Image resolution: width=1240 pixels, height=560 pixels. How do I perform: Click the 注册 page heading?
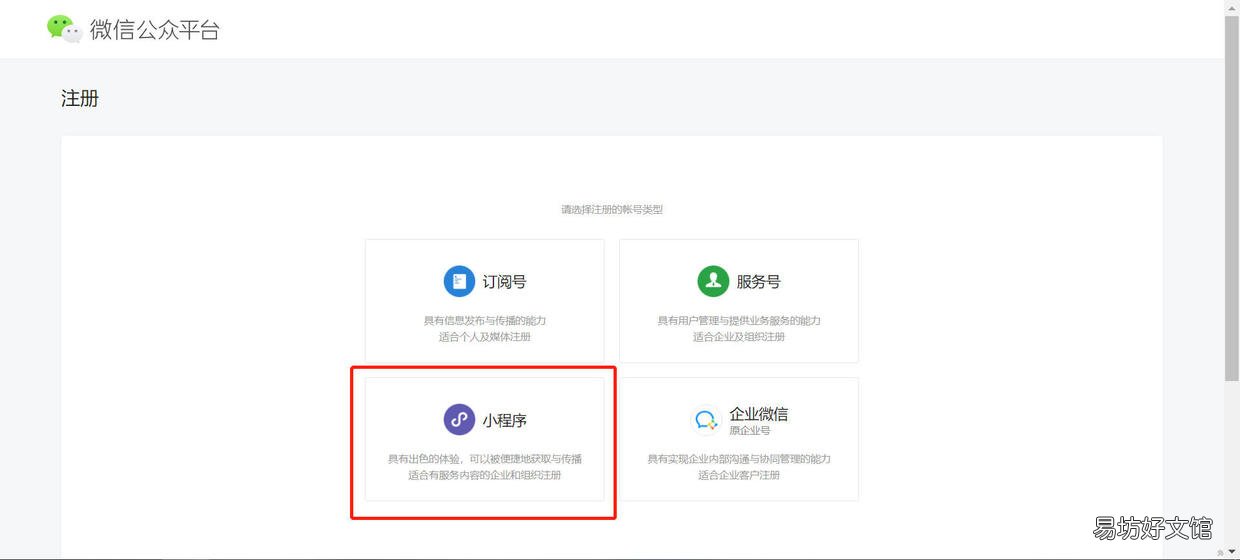click(80, 99)
